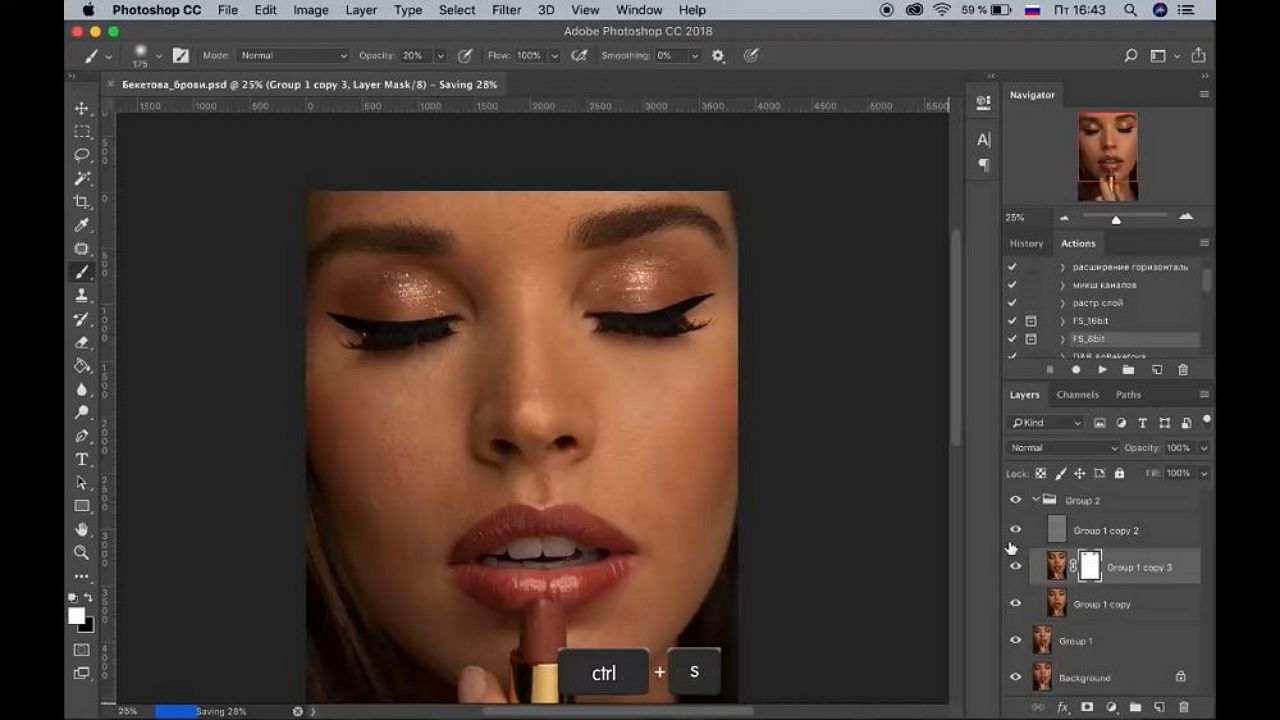
Task: Toggle visibility of Group 2 folder
Action: point(1015,500)
